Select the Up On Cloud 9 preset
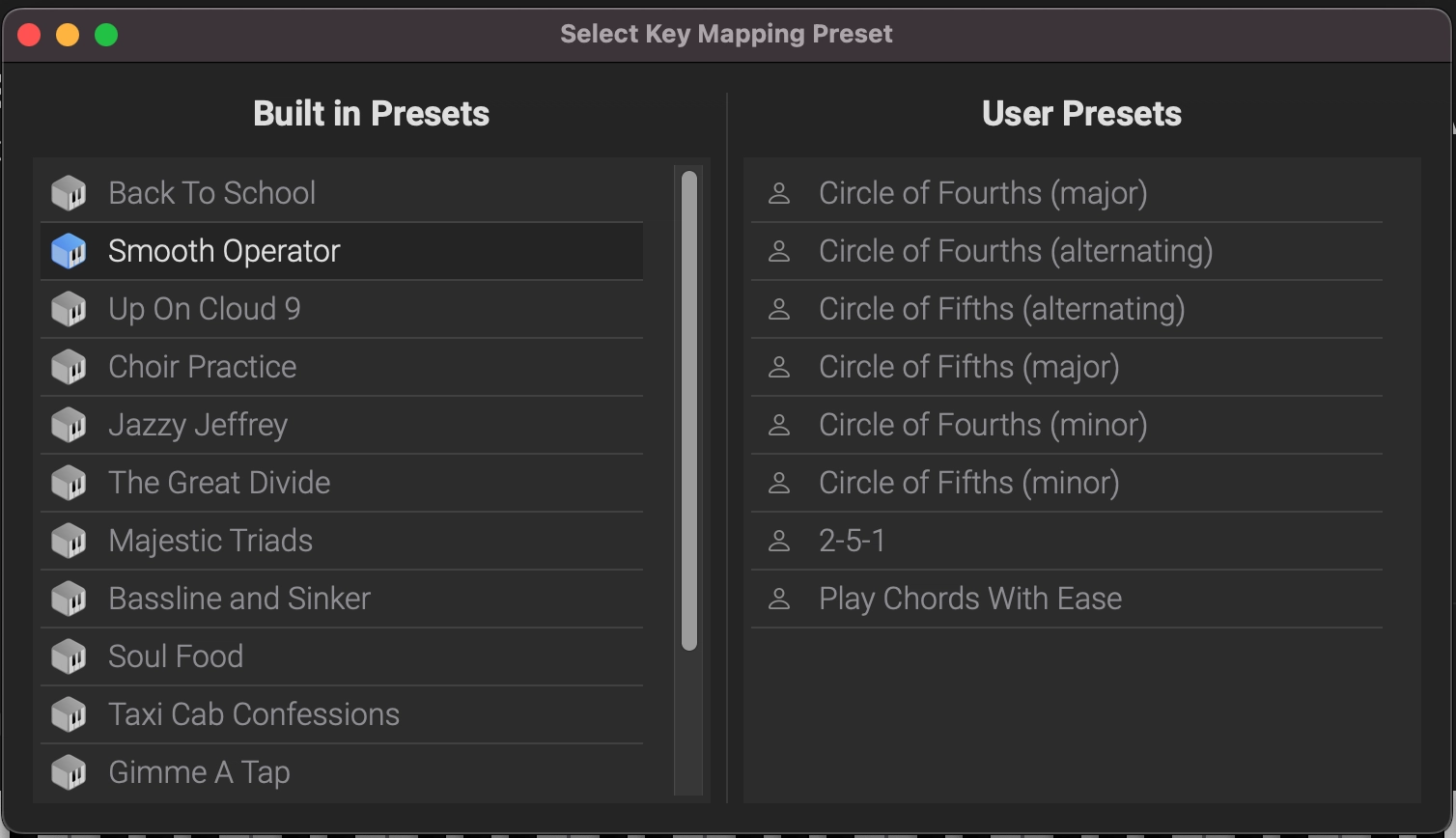The image size is (1456, 838). [x=204, y=309]
